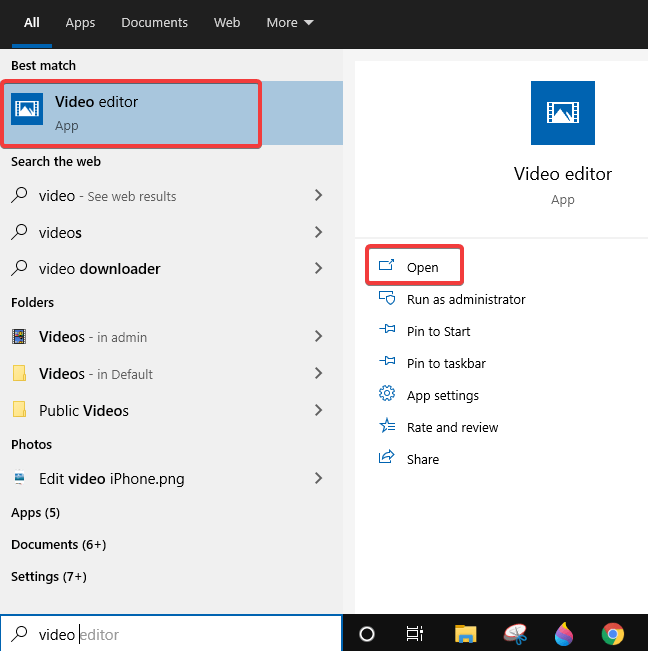
Task: Select 'Edit video iPhone.png' photo result
Action: (x=171, y=478)
